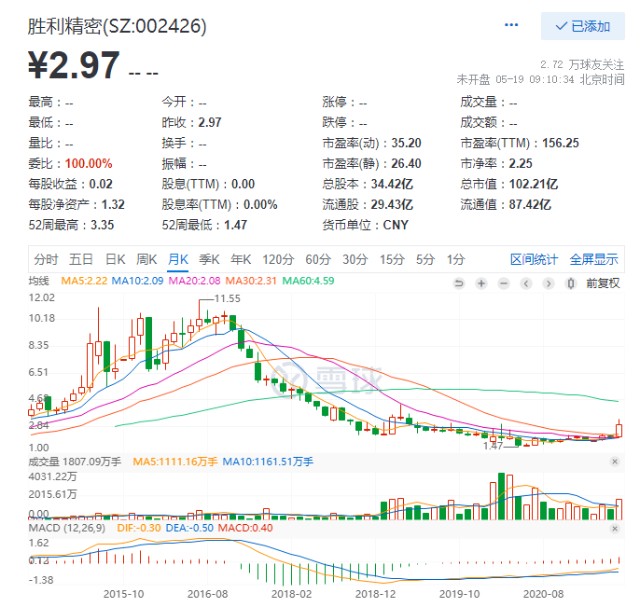
Task: Click the stock title 胜利精密(SZ:002426)
Action: 117,26
